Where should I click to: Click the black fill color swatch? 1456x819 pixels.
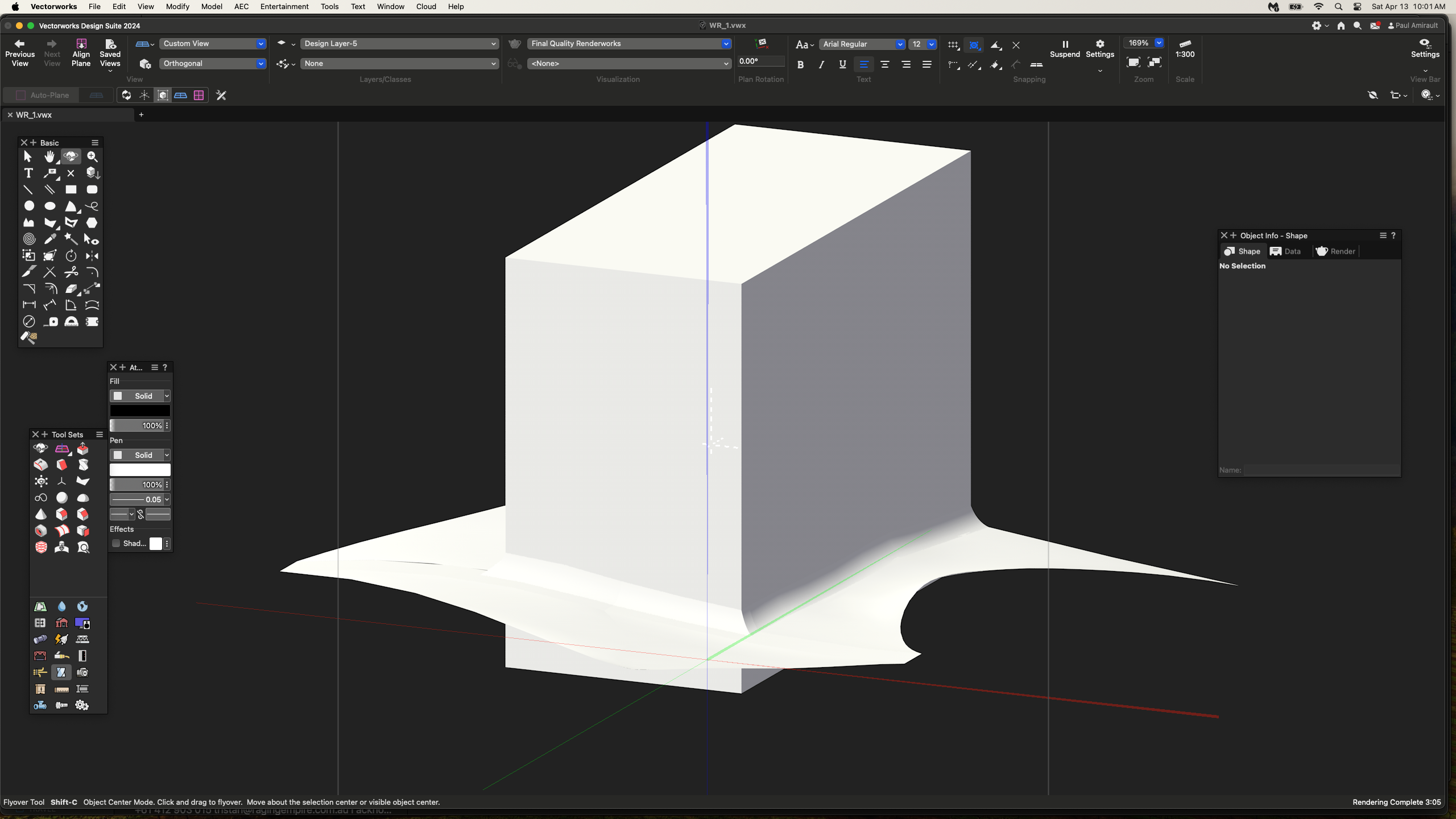[x=140, y=411]
